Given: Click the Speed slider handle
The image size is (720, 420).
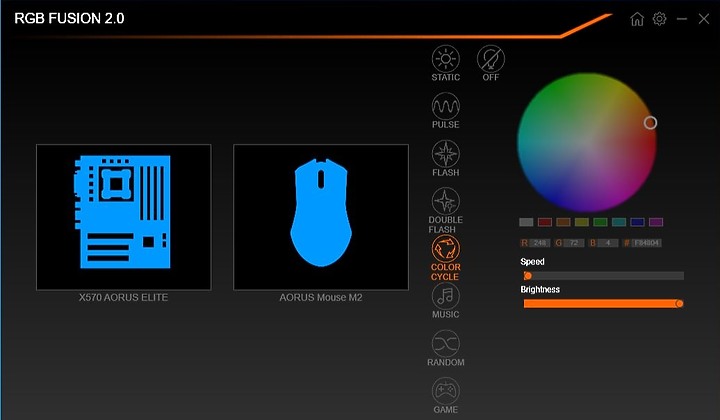Looking at the screenshot, I should click(x=528, y=276).
